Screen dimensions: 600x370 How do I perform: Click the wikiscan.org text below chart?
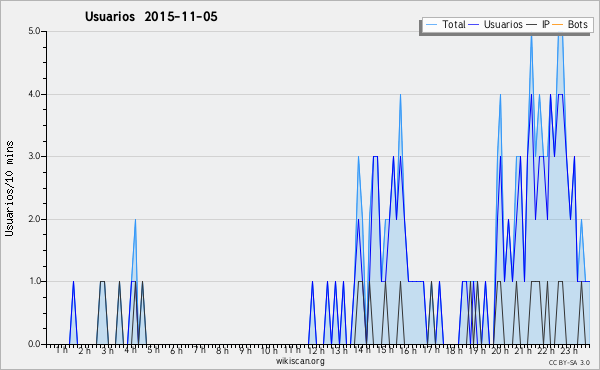coord(300,361)
